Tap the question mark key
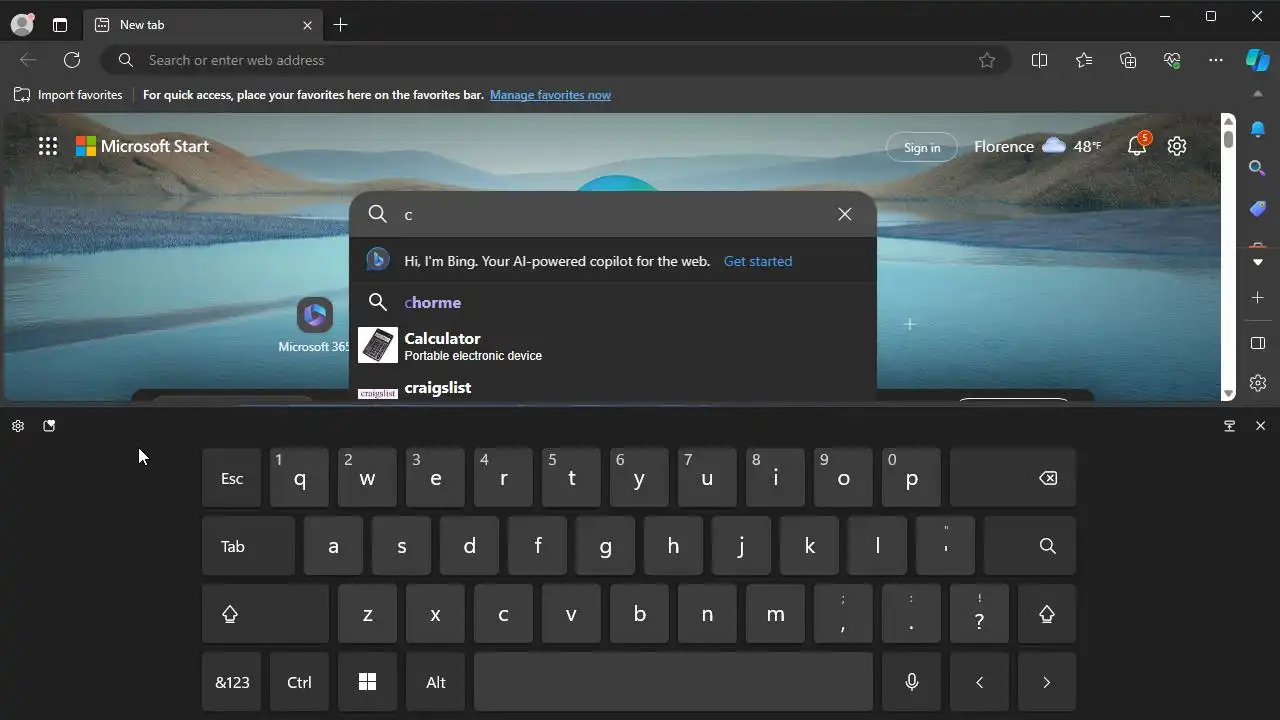This screenshot has width=1280, height=720. click(979, 614)
